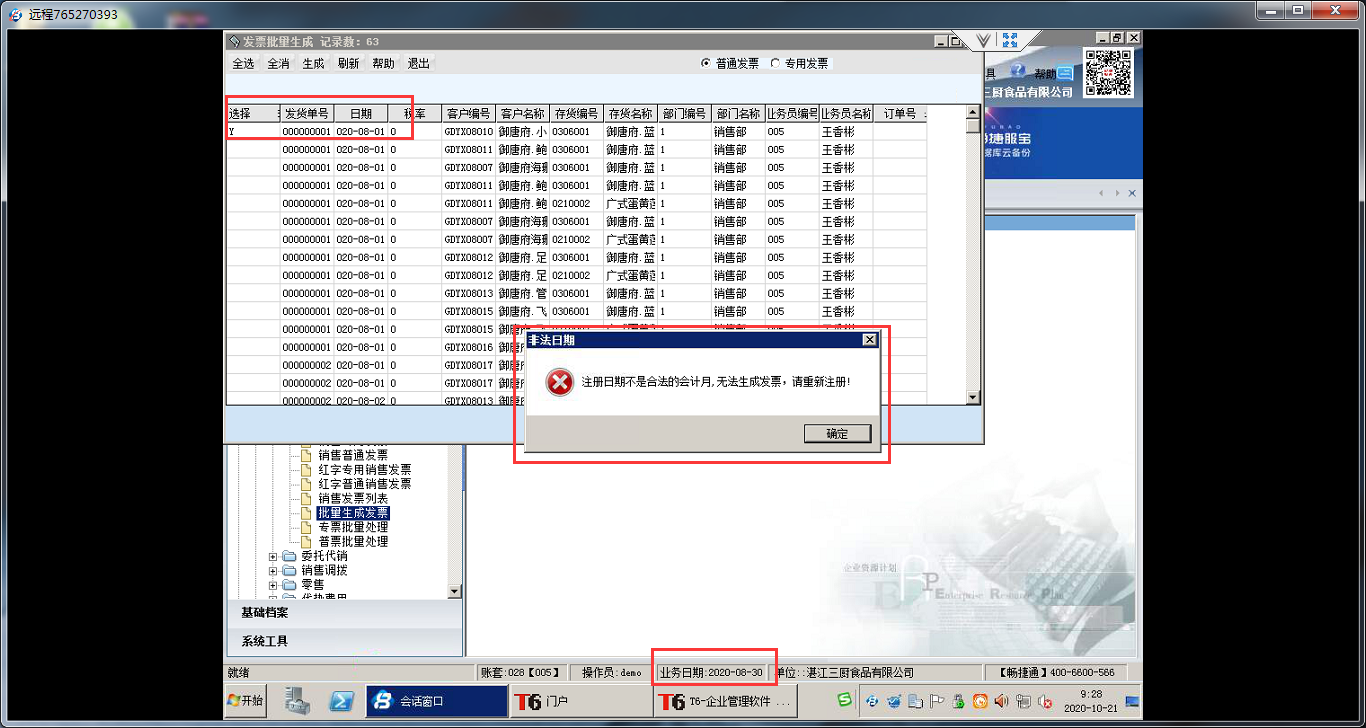Open 专票批量处理 in the tree
This screenshot has width=1366, height=728.
coord(353,527)
